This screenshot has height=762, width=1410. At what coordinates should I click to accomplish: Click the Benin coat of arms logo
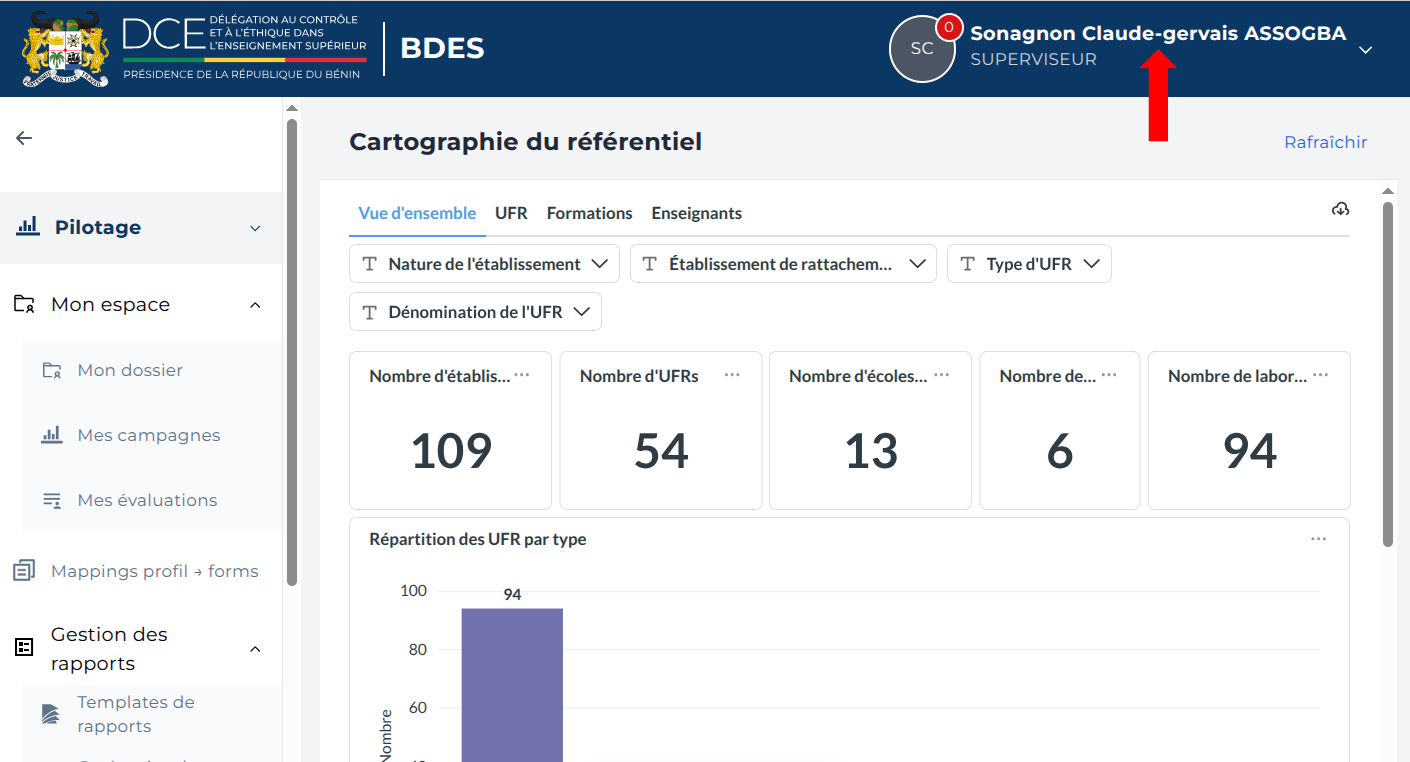pos(66,49)
